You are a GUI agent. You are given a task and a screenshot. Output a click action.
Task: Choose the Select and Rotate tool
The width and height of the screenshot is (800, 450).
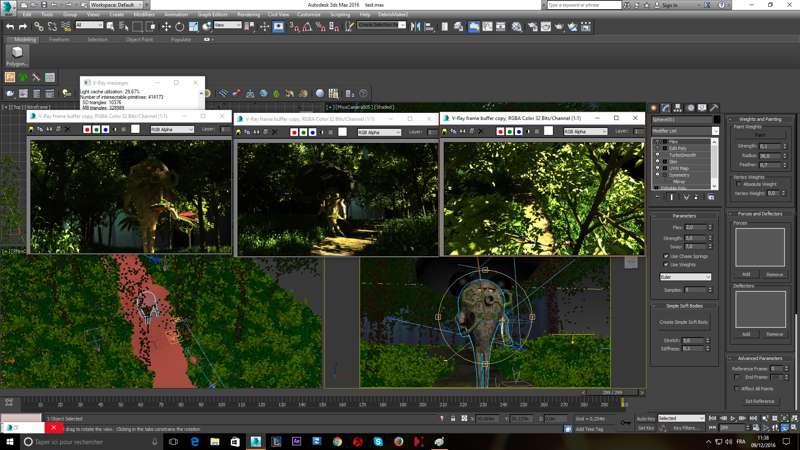180,27
